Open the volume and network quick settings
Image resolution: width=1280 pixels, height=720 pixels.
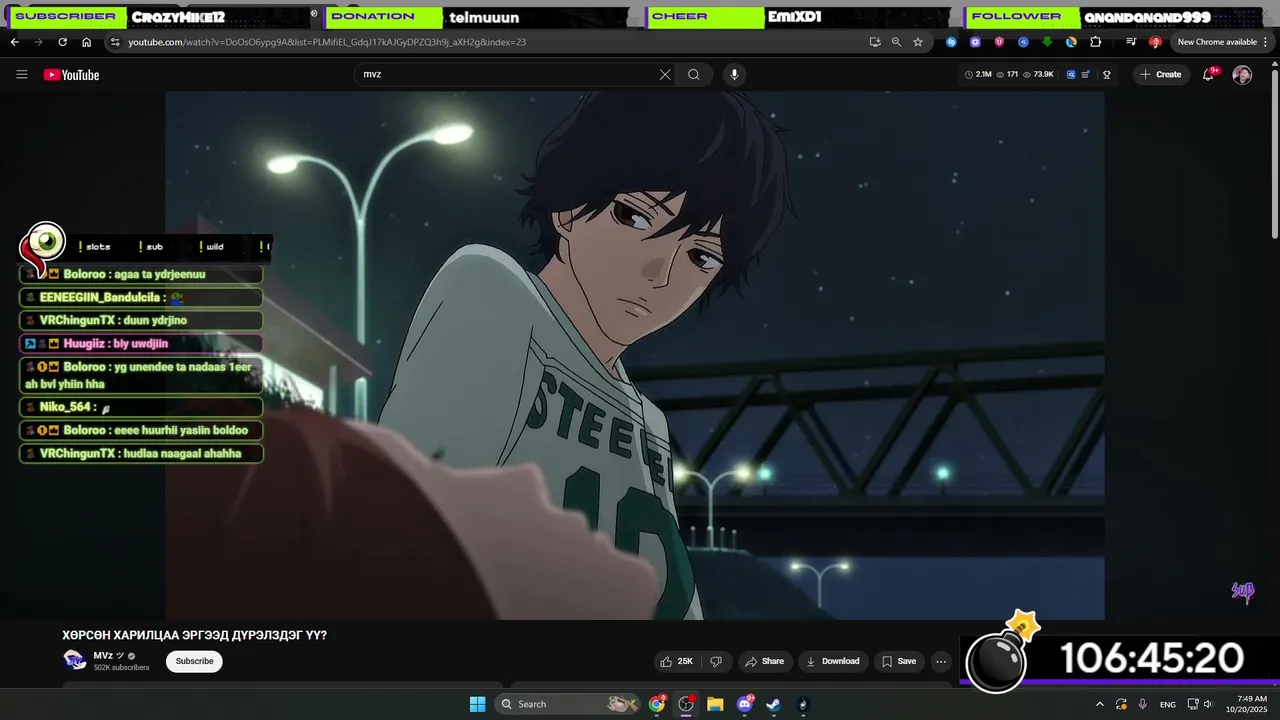[x=1200, y=704]
